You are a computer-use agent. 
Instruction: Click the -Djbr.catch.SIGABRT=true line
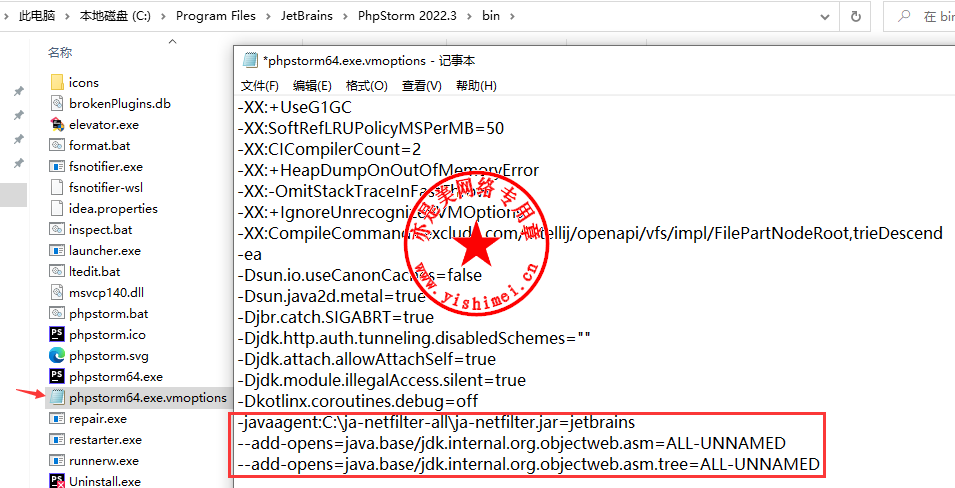(336, 317)
